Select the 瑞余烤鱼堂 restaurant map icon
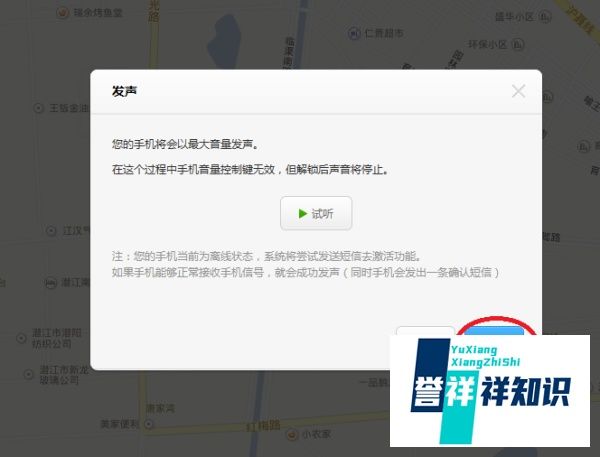Screen dimensions: 600x457 pos(62,13)
